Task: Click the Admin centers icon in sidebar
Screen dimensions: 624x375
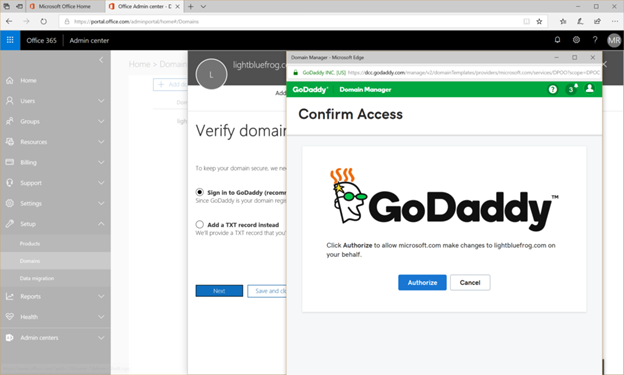Action: [x=10, y=338]
